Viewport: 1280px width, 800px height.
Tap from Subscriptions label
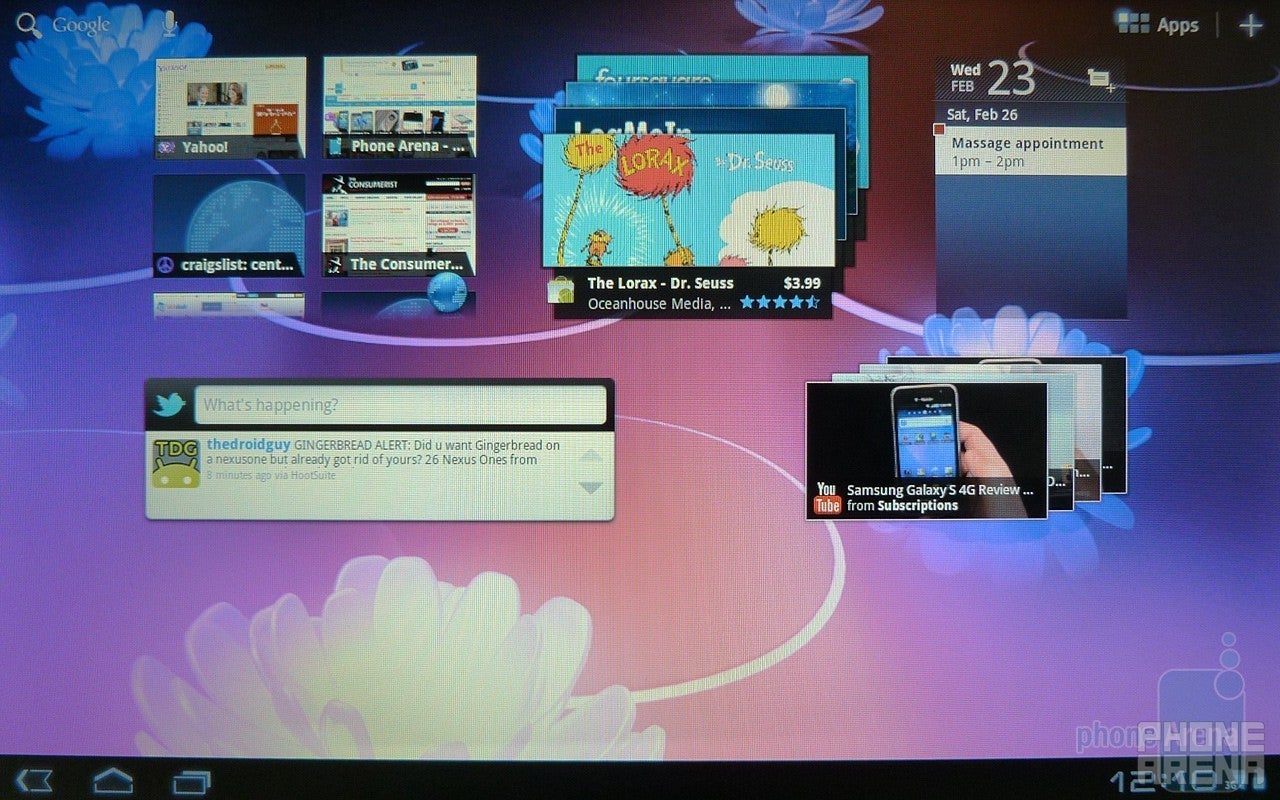pyautogui.click(x=903, y=506)
